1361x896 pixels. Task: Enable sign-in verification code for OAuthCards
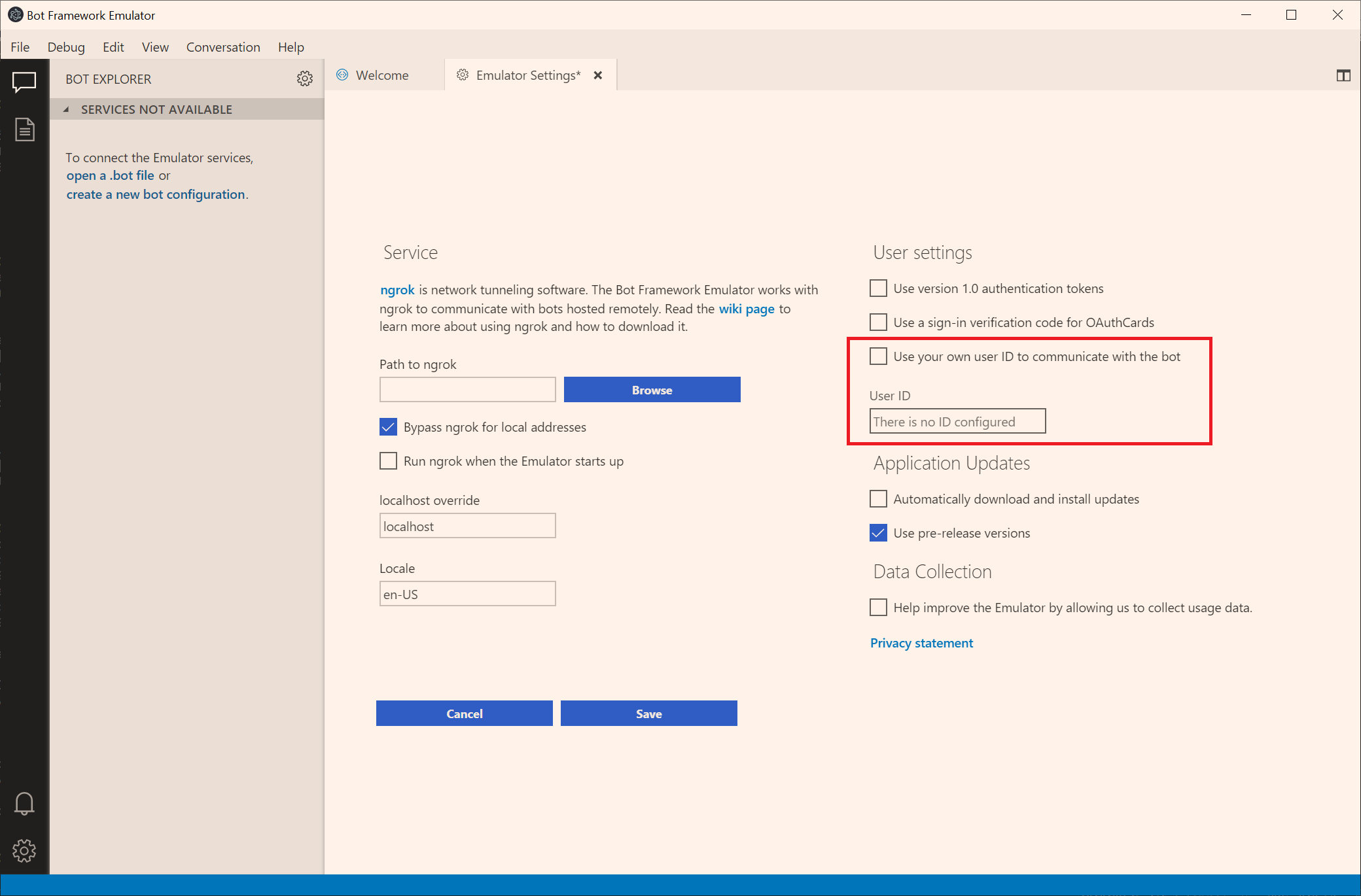pyautogui.click(x=878, y=322)
